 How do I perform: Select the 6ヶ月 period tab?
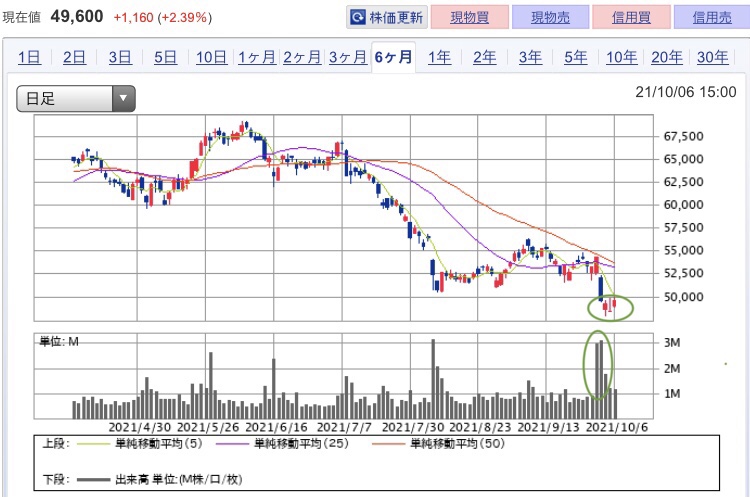393,57
